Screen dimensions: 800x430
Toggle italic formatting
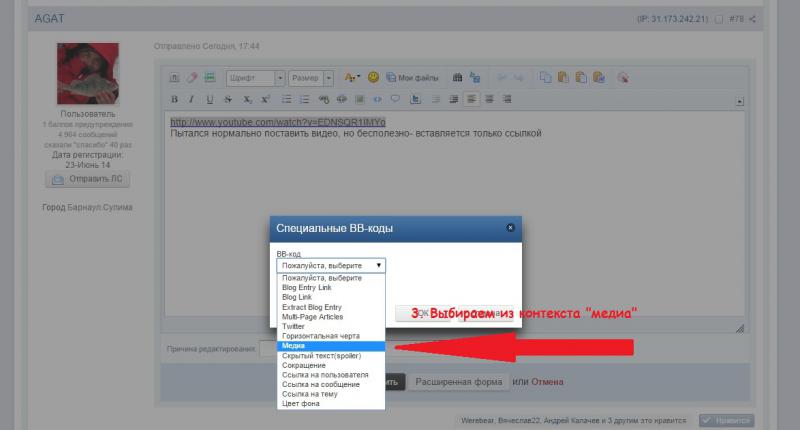click(x=192, y=99)
